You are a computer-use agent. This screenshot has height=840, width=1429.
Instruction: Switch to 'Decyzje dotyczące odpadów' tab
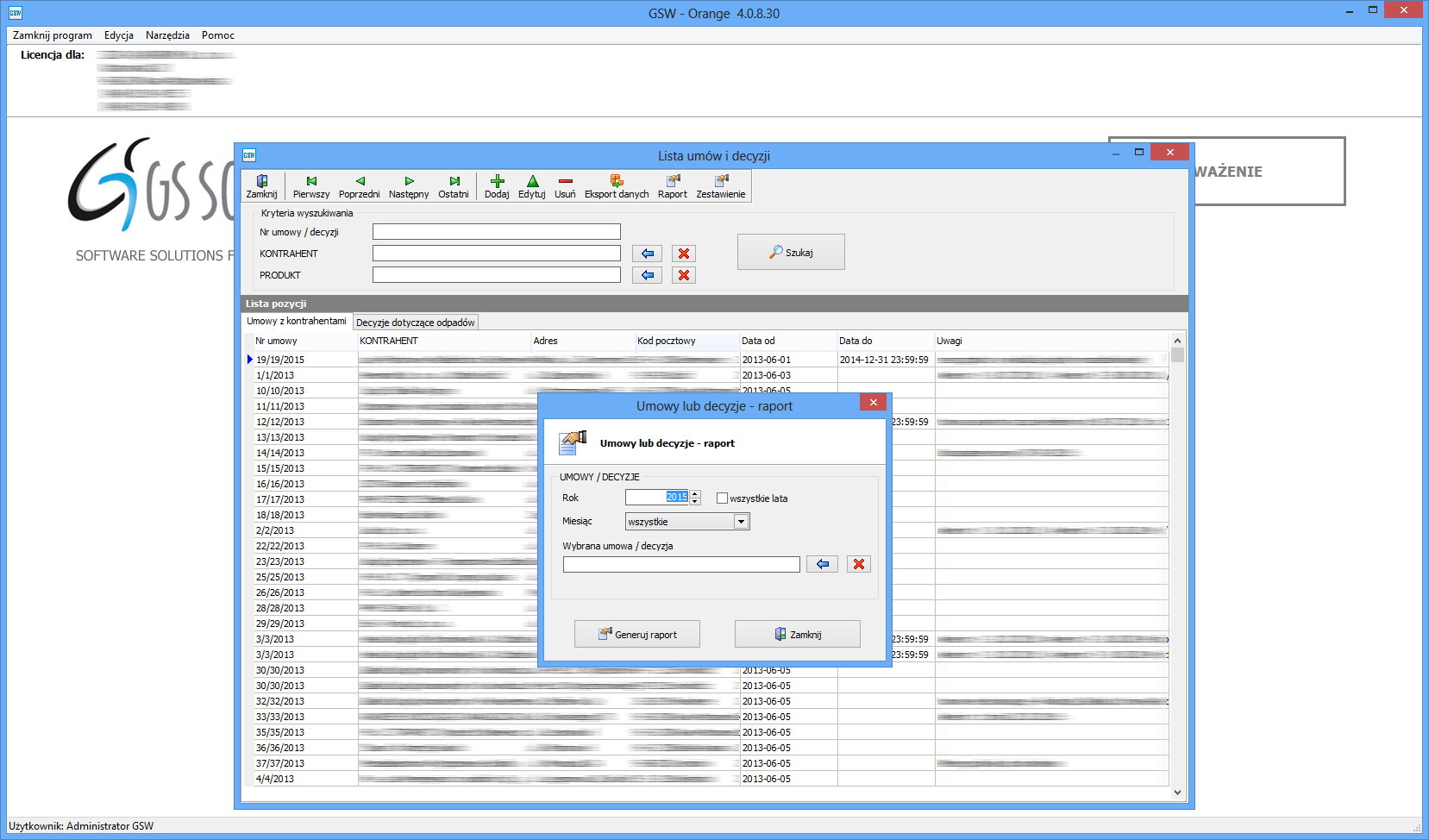pos(415,323)
